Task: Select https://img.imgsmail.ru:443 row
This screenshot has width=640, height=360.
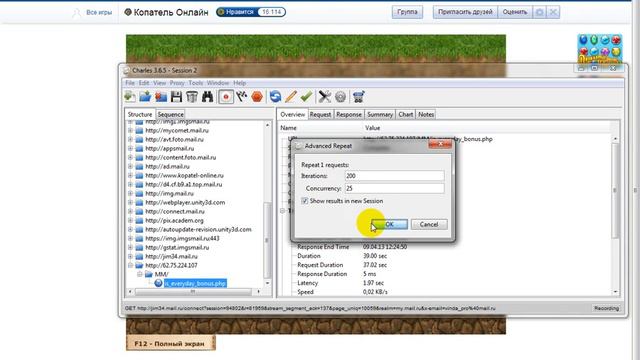Action: [x=182, y=238]
